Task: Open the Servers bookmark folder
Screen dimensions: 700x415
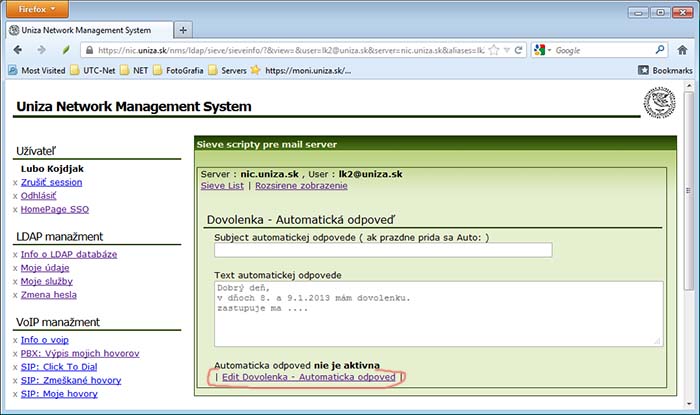Action: [228, 71]
